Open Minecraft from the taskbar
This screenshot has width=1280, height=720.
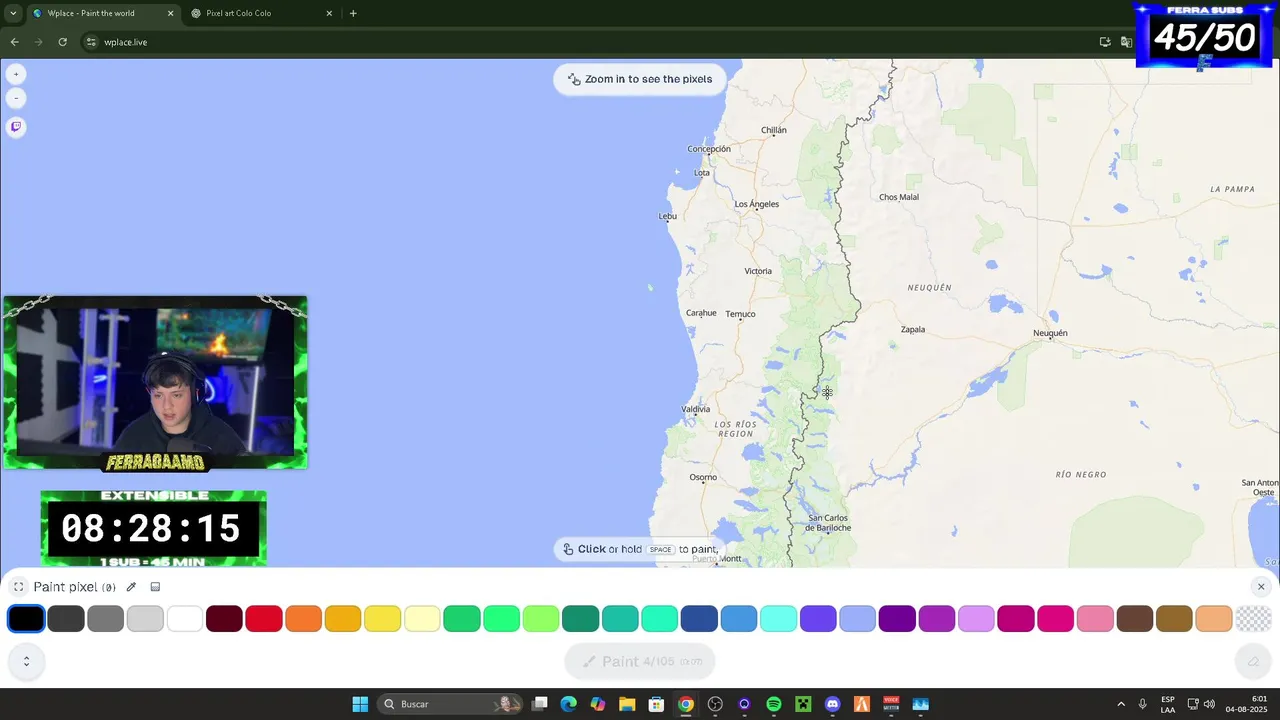[803, 704]
